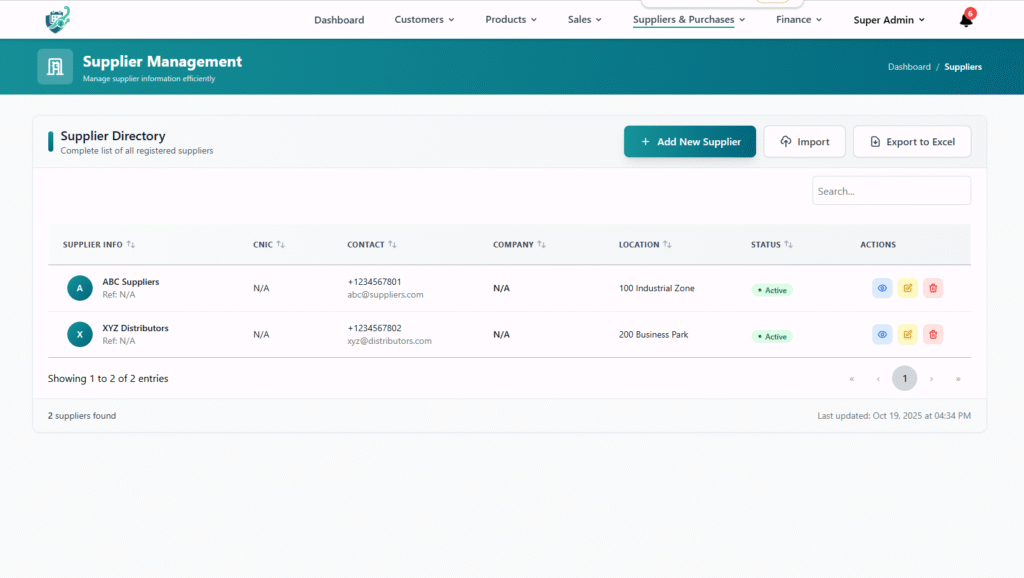Open the Finance menu
The image size is (1024, 578).
[x=799, y=19]
